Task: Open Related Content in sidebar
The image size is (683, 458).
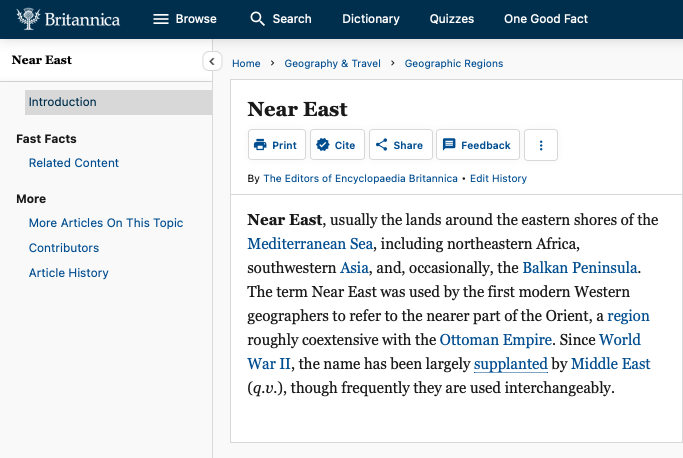Action: point(74,163)
